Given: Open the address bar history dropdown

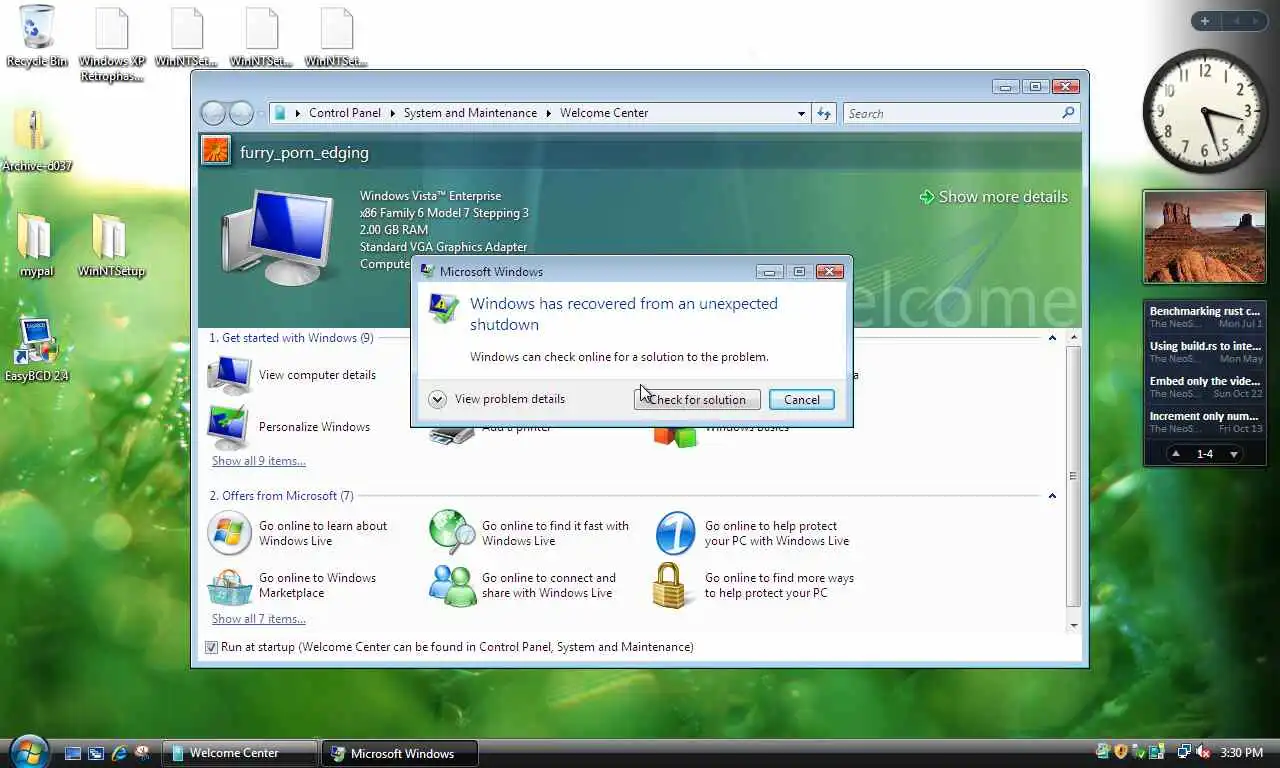Looking at the screenshot, I should (801, 113).
